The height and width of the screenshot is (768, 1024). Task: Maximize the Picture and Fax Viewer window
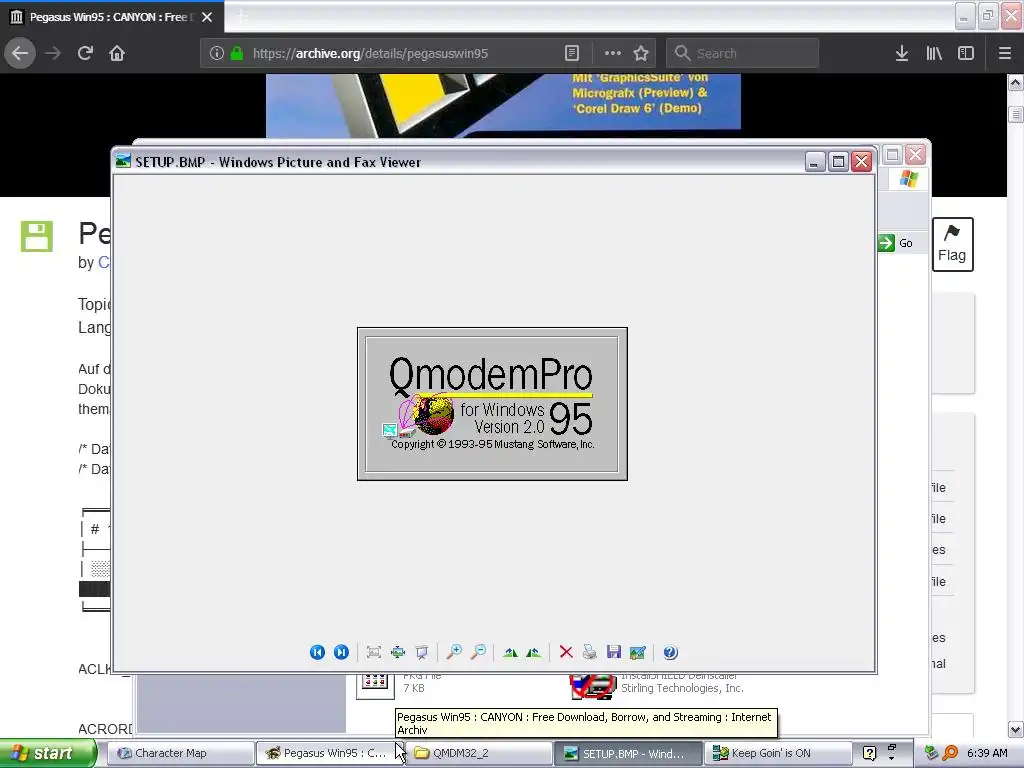[x=838, y=162]
